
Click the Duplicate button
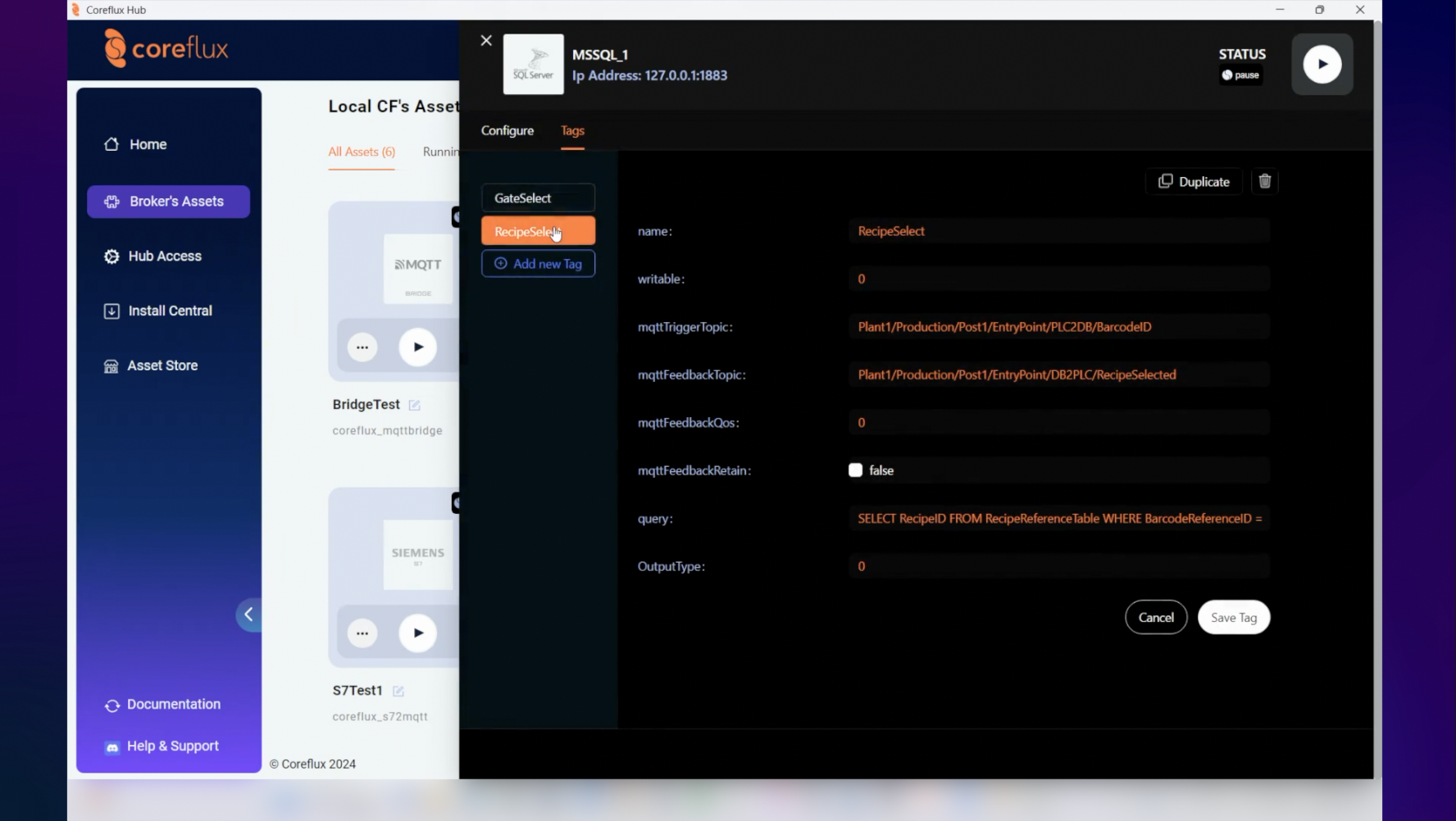(x=1193, y=182)
